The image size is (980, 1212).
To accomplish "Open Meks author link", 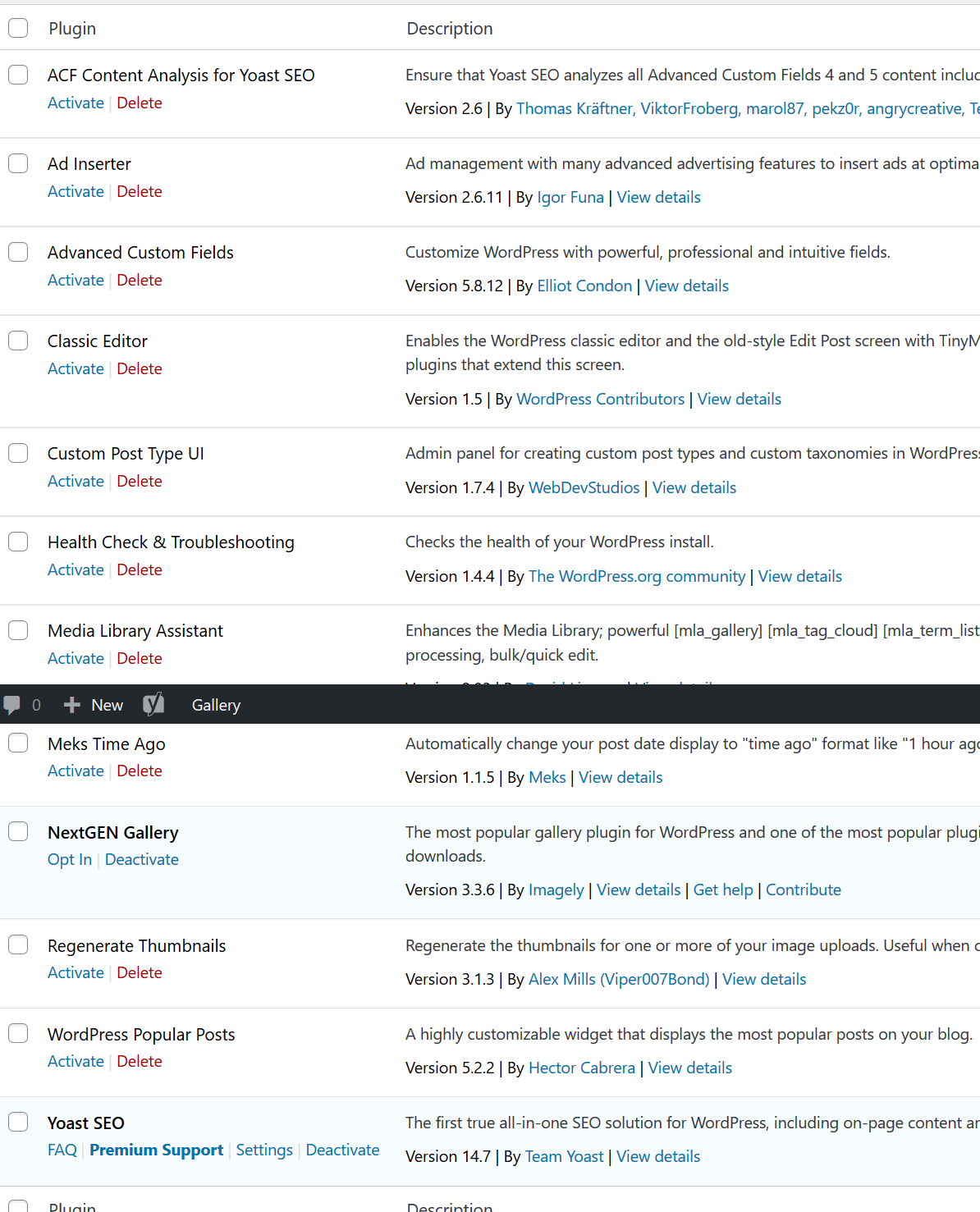I will pyautogui.click(x=547, y=777).
